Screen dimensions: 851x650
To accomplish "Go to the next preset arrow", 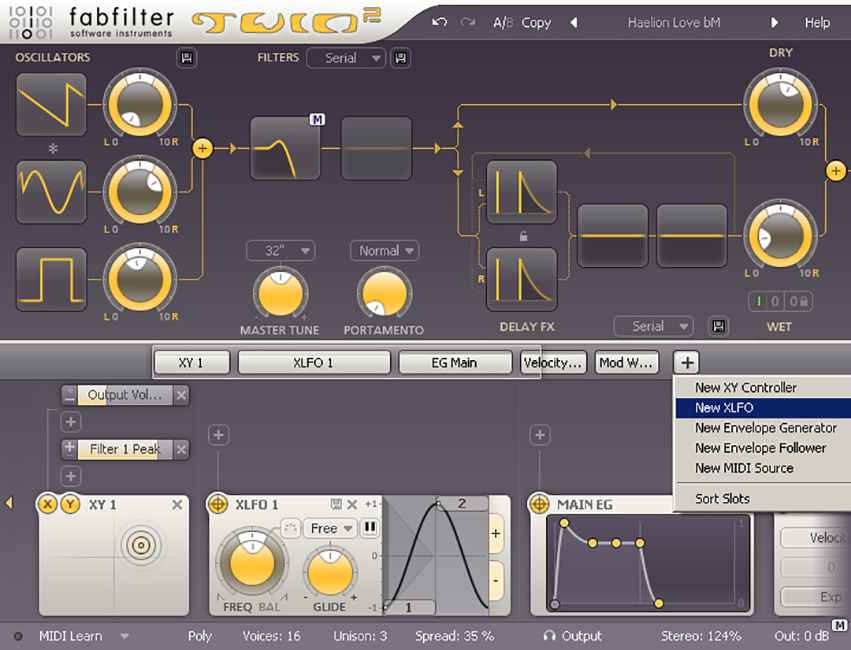I will click(774, 22).
